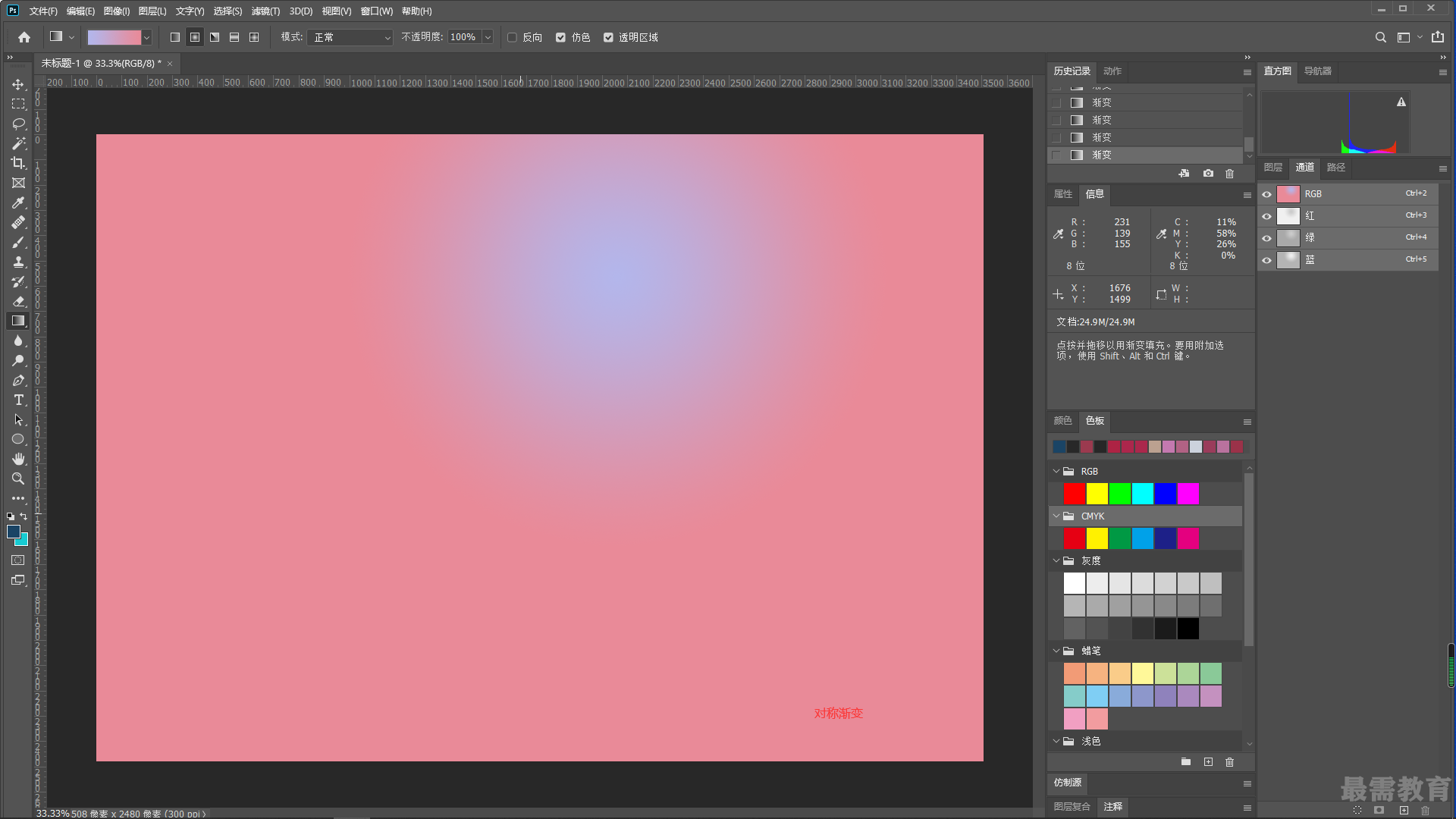This screenshot has height=819, width=1456.
Task: Select the Healing Brush tool
Action: point(18,222)
